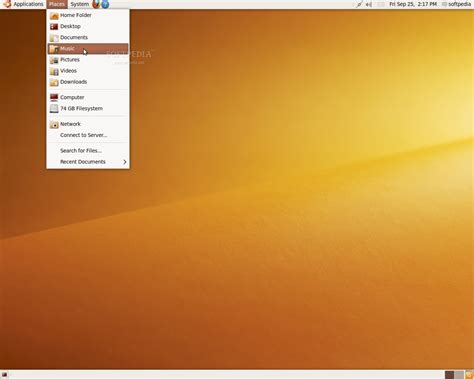Open the help icon in the top panel
Image resolution: width=474 pixels, height=379 pixels.
click(x=105, y=4)
